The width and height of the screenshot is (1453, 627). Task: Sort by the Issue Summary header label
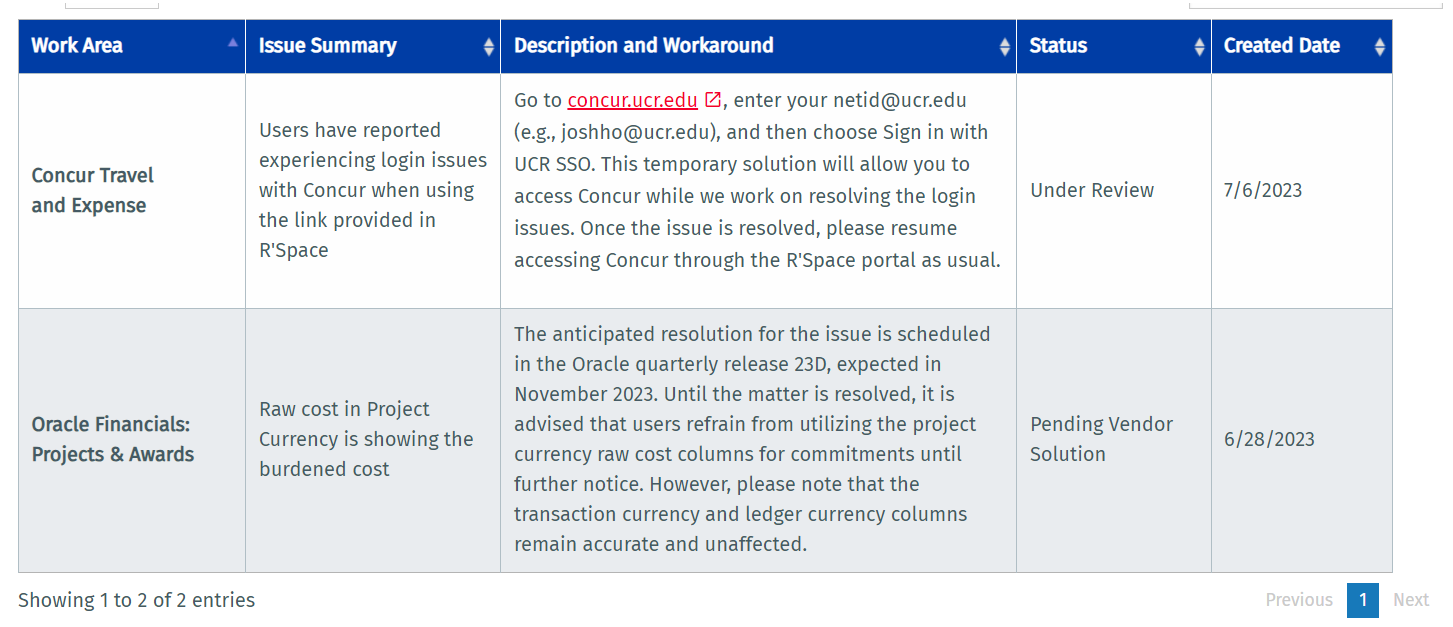[x=327, y=46]
